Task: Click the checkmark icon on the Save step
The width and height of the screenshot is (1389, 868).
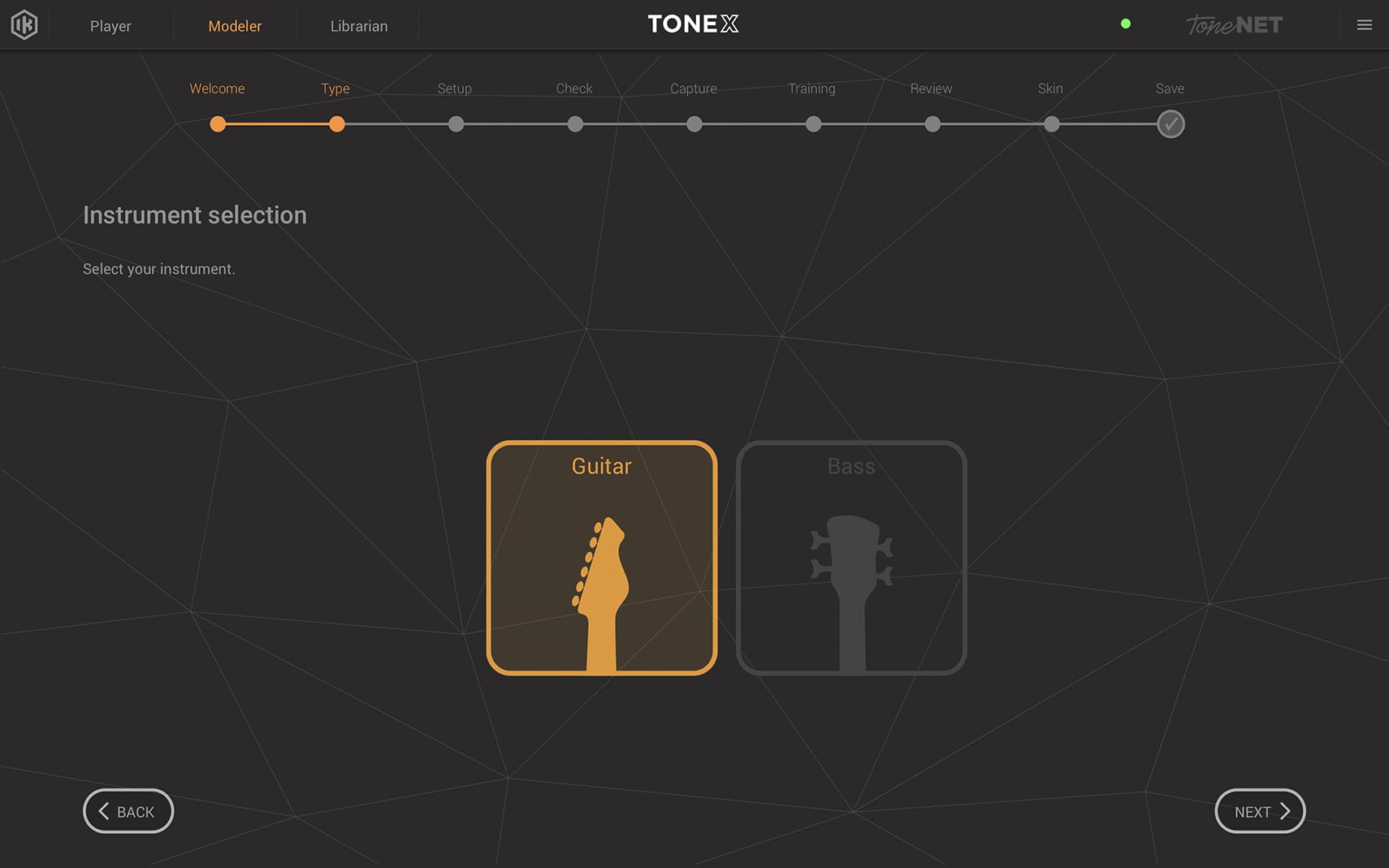Action: (1170, 123)
